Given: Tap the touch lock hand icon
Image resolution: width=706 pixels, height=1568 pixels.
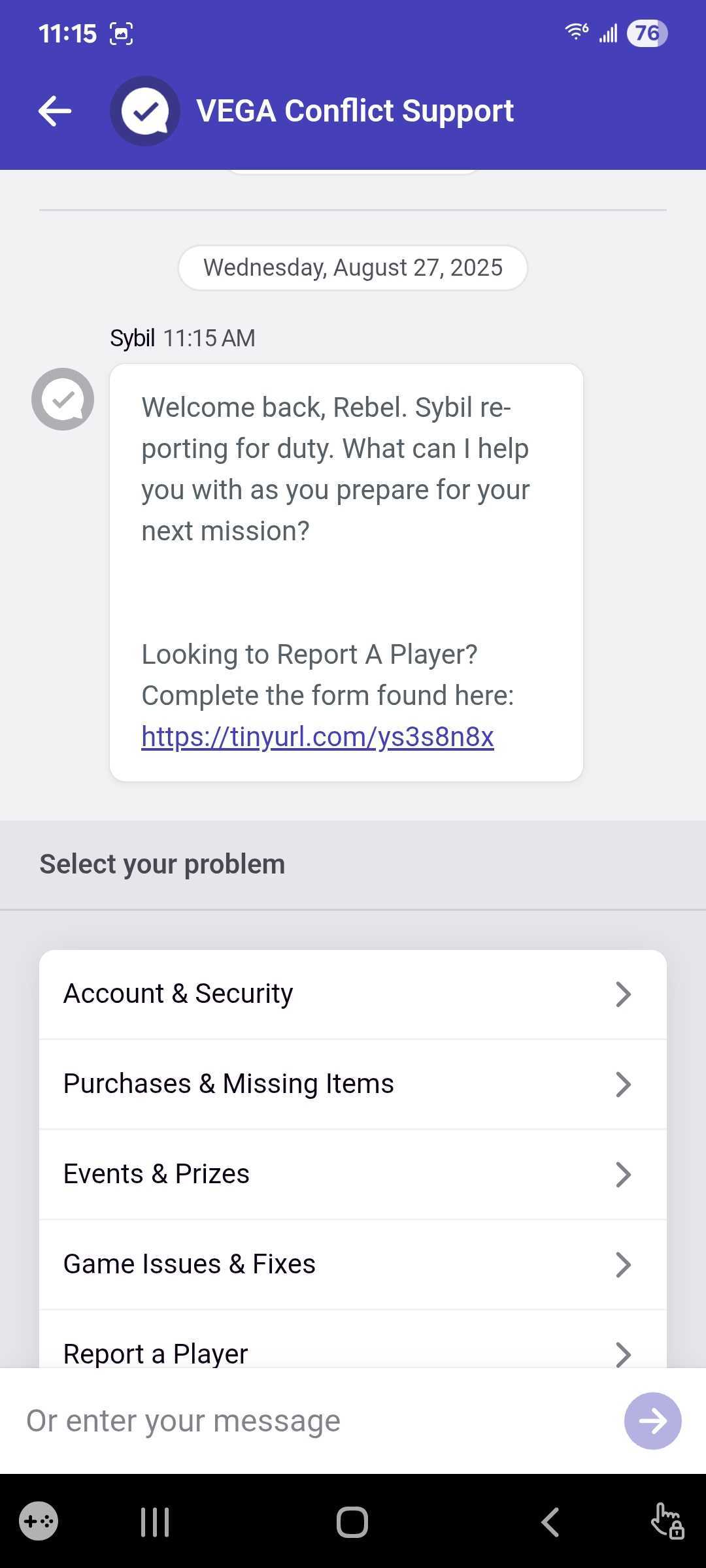Looking at the screenshot, I should [x=667, y=1522].
